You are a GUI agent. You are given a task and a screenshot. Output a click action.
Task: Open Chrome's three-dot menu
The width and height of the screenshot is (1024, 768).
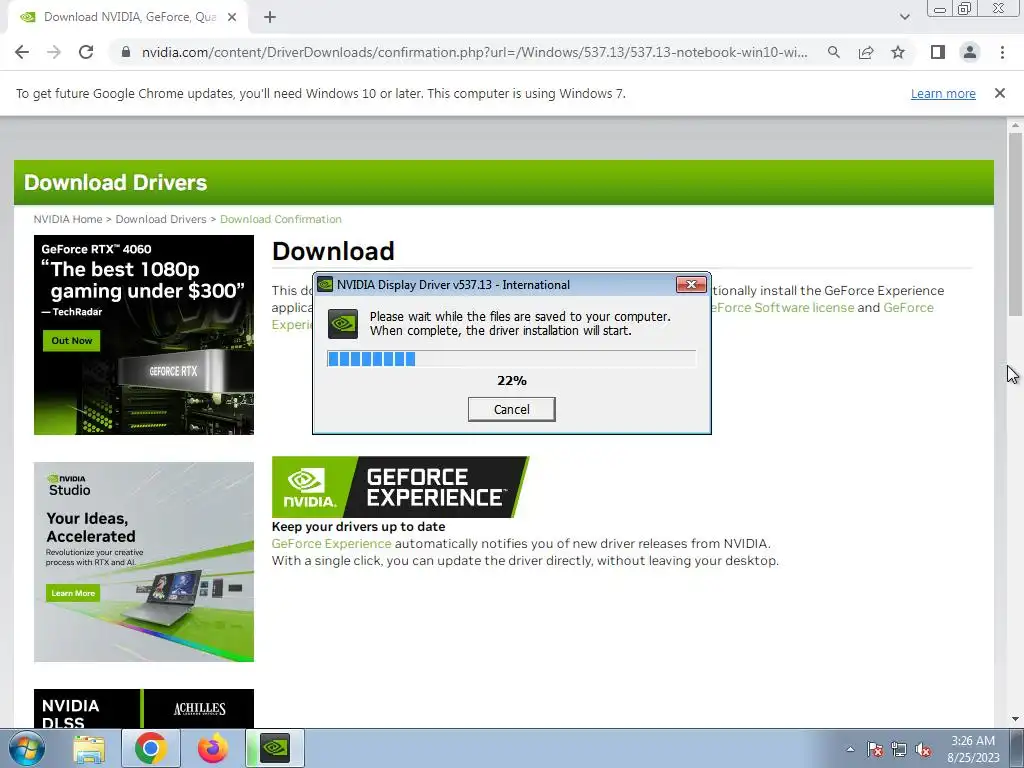click(x=1002, y=52)
